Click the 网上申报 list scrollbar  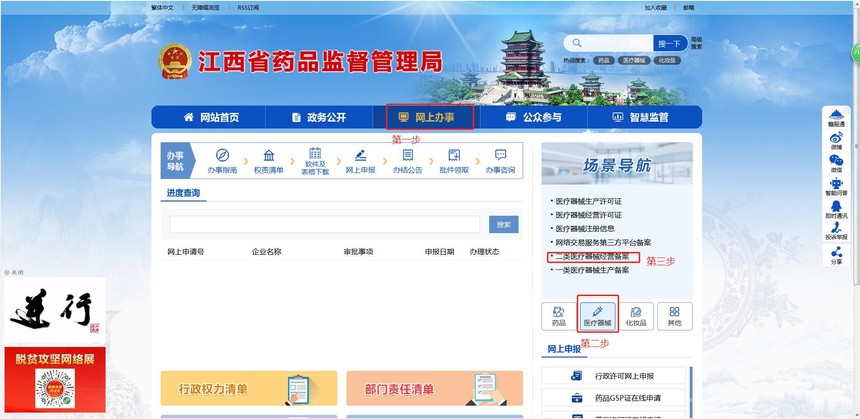(x=691, y=392)
